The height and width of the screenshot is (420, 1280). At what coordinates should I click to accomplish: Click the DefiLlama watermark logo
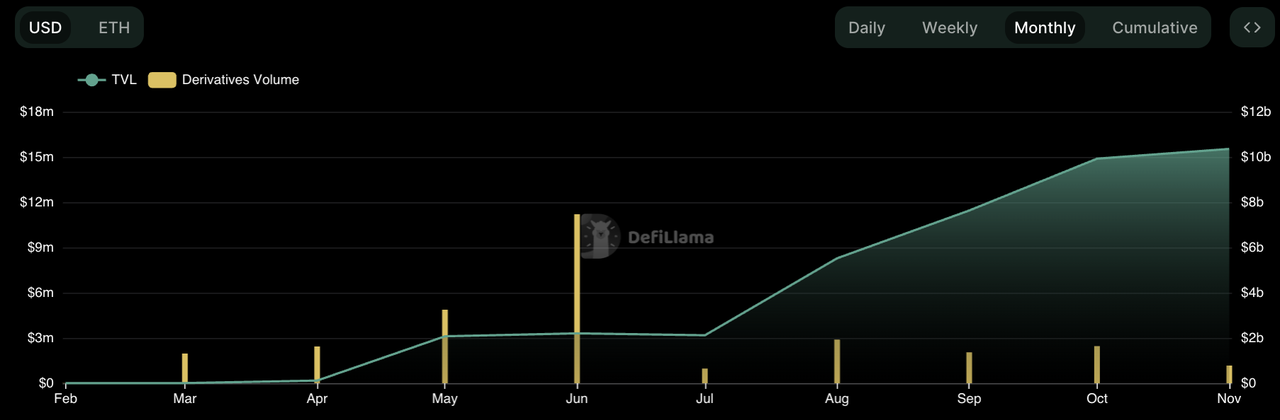coord(647,238)
